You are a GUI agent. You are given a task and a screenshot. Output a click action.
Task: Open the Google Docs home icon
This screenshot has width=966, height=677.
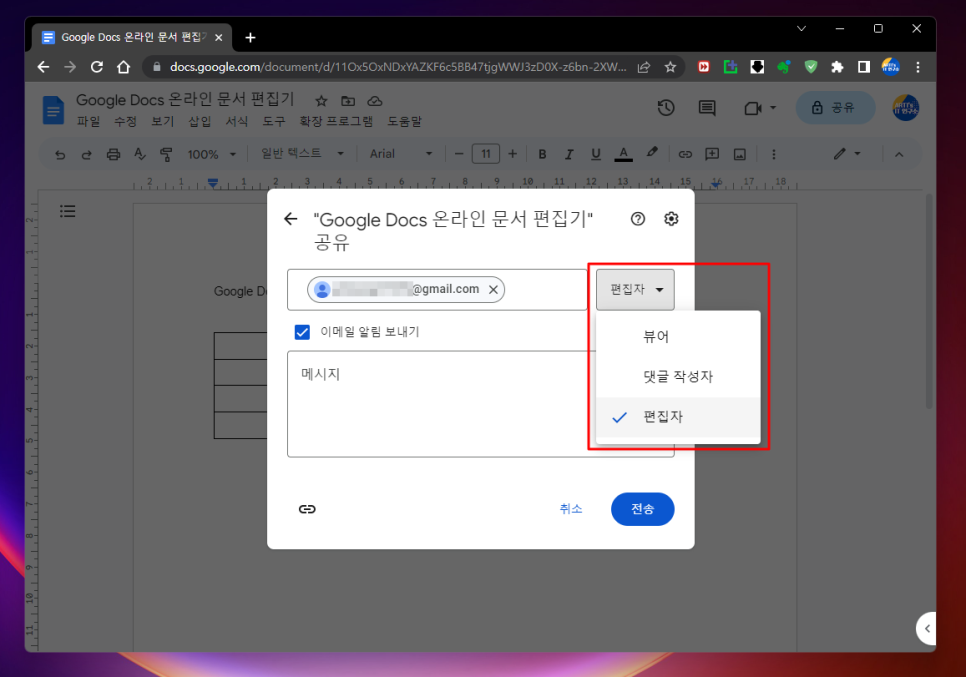click(53, 110)
